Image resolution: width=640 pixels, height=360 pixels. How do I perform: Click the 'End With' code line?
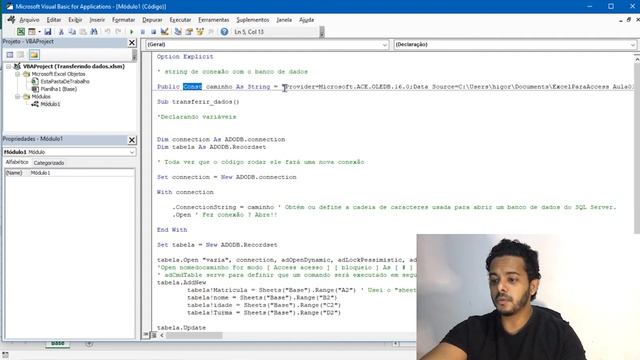tap(172, 230)
